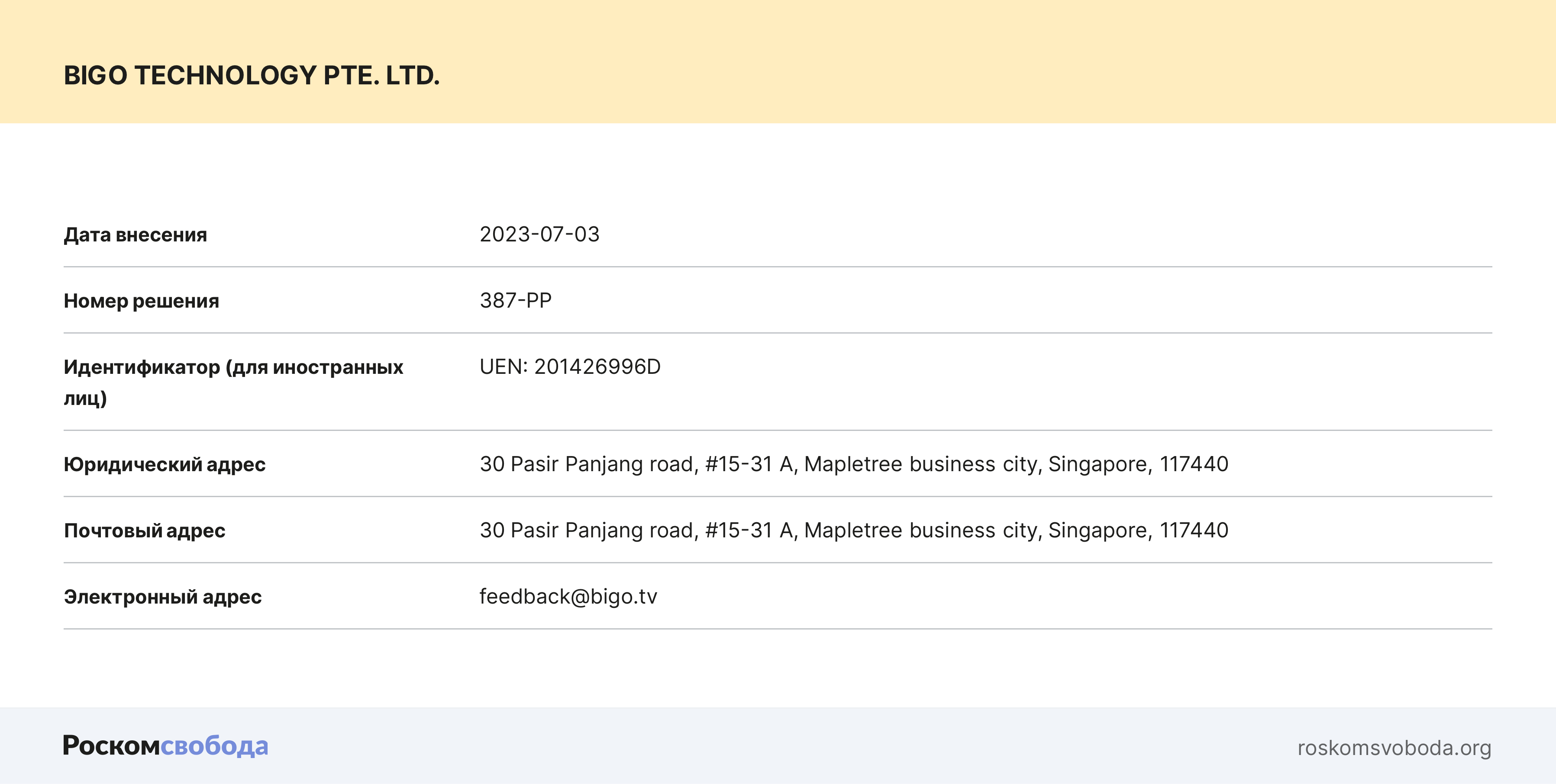This screenshot has height=784, width=1556.
Task: Click the Почтовый адрес label
Action: [x=144, y=531]
